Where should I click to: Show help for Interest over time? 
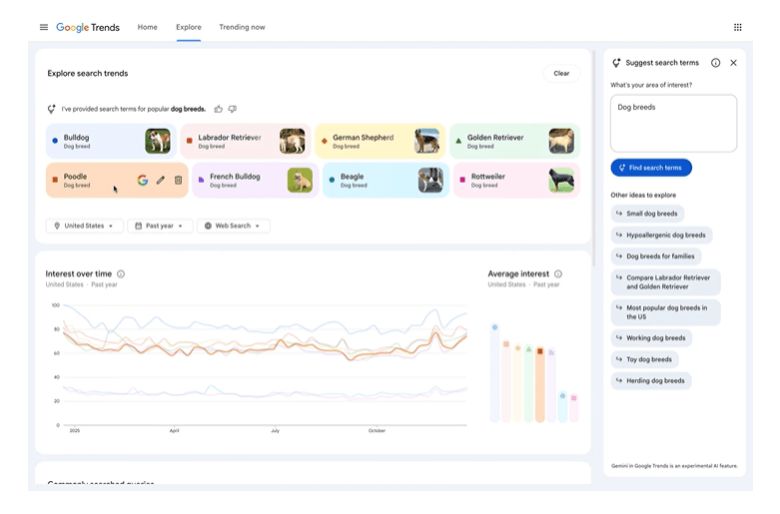(x=121, y=274)
